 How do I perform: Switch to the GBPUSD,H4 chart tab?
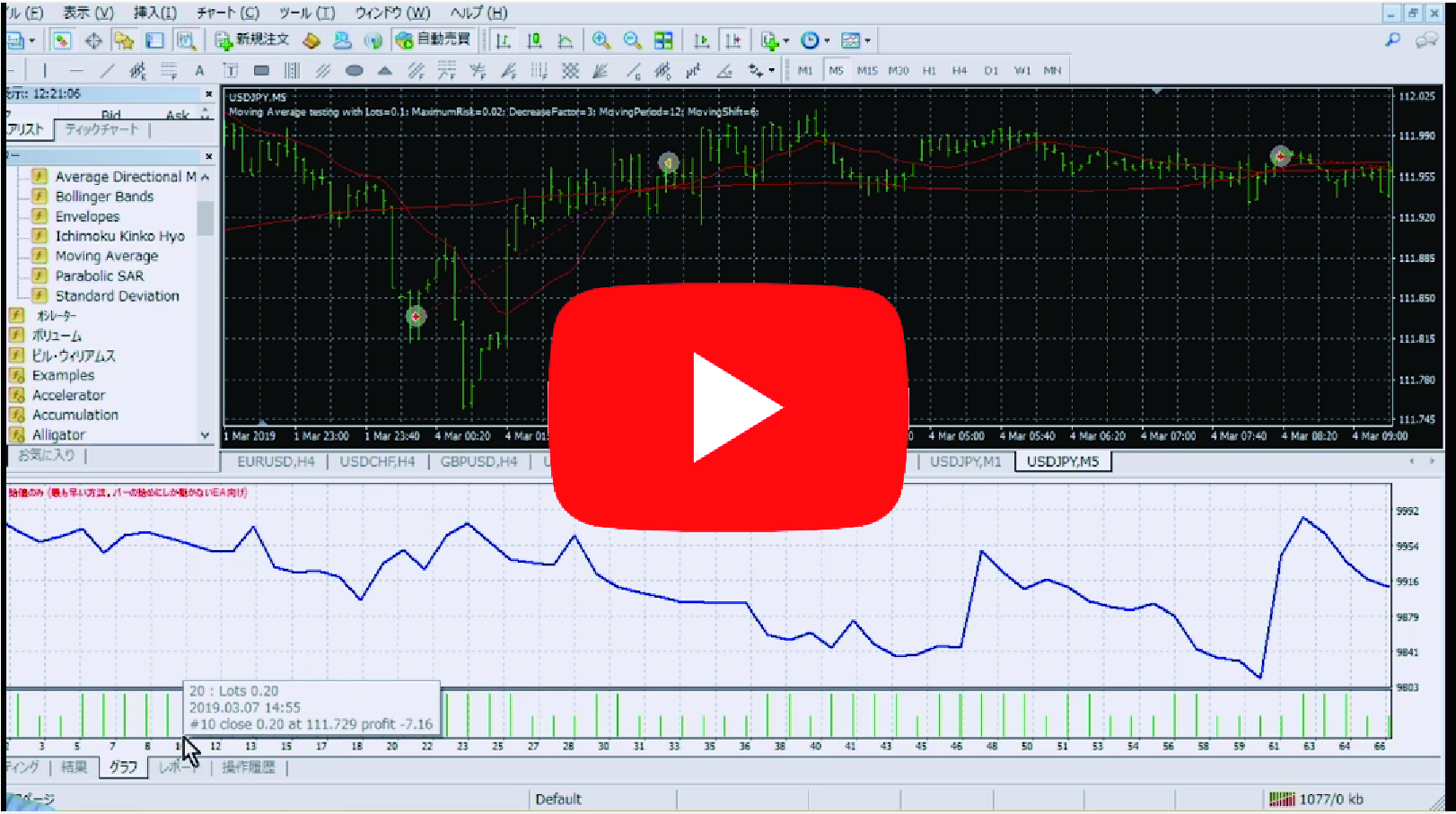(478, 461)
